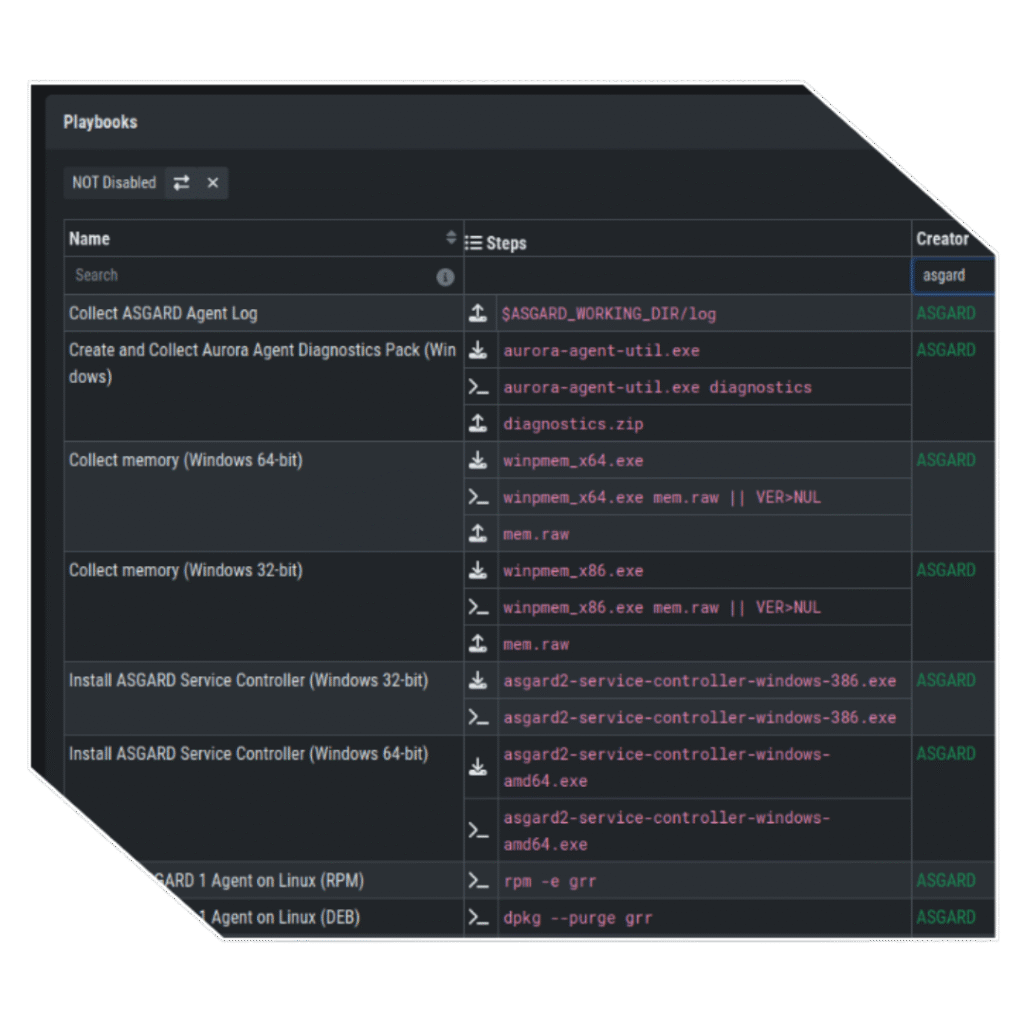This screenshot has height=1024, width=1024.
Task: Click the Creator column header
Action: pyautogui.click(x=942, y=239)
